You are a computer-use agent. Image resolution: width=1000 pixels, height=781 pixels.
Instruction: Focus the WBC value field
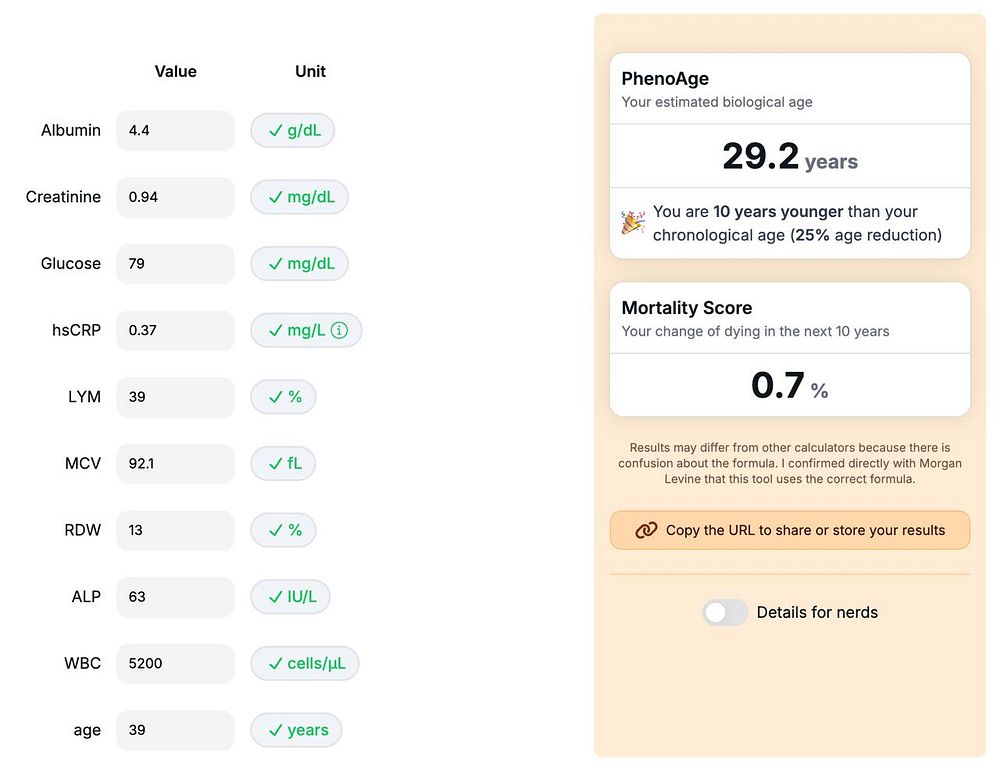click(x=175, y=663)
